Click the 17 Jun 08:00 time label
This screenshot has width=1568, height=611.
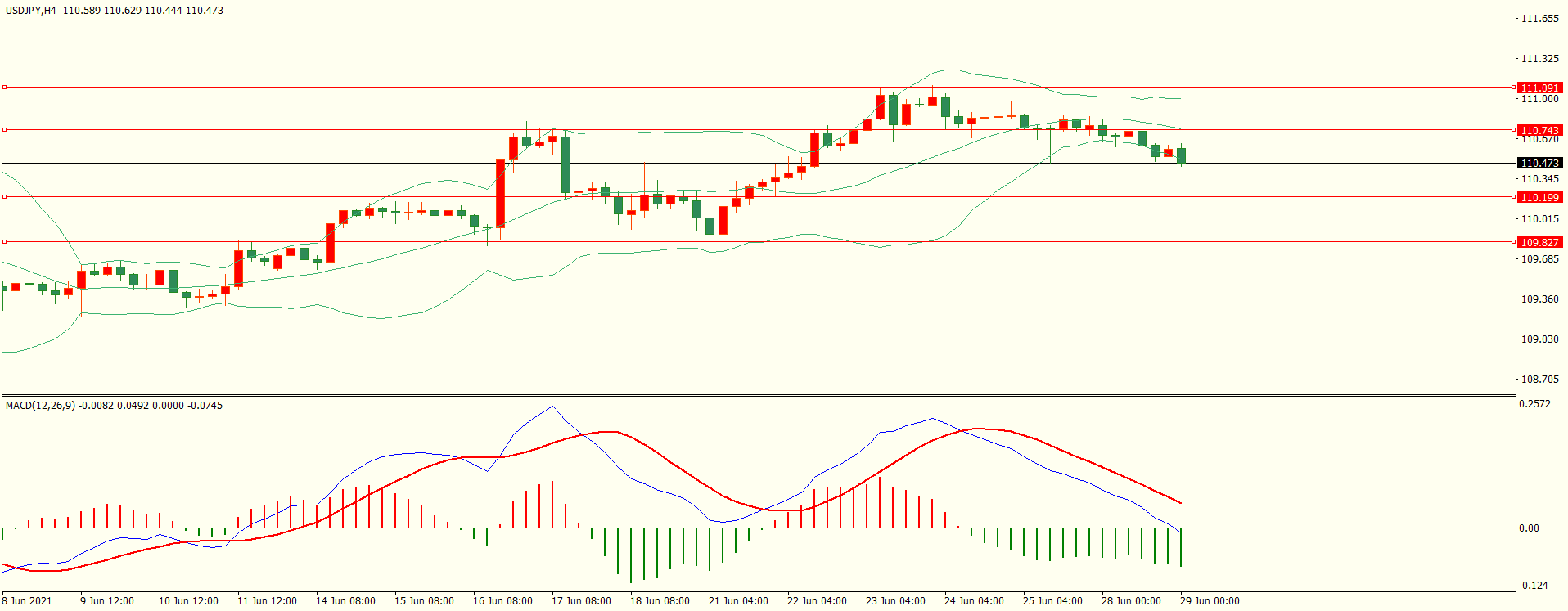pyautogui.click(x=581, y=601)
